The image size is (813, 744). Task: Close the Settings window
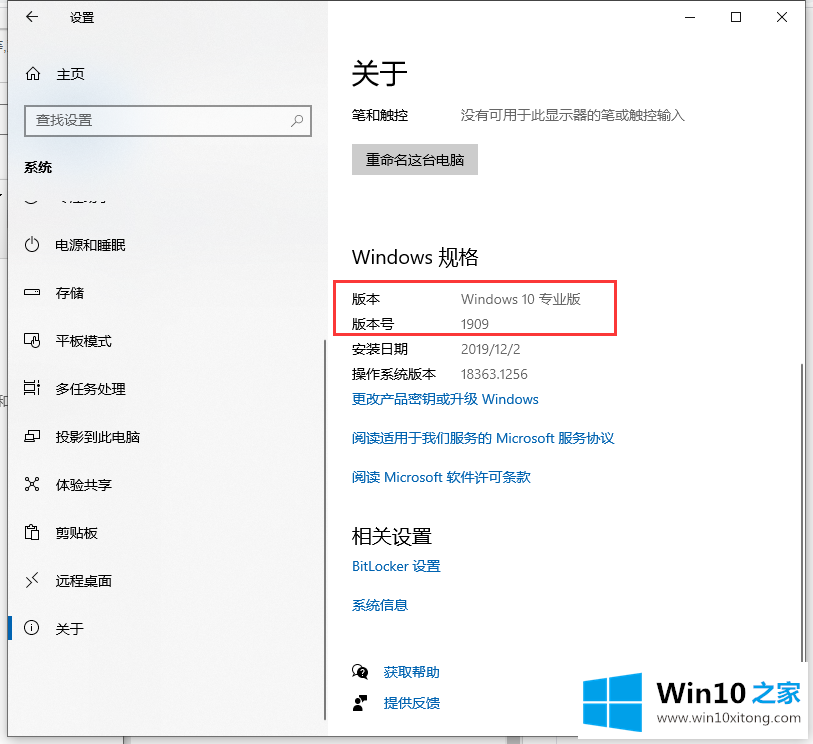coord(782,17)
